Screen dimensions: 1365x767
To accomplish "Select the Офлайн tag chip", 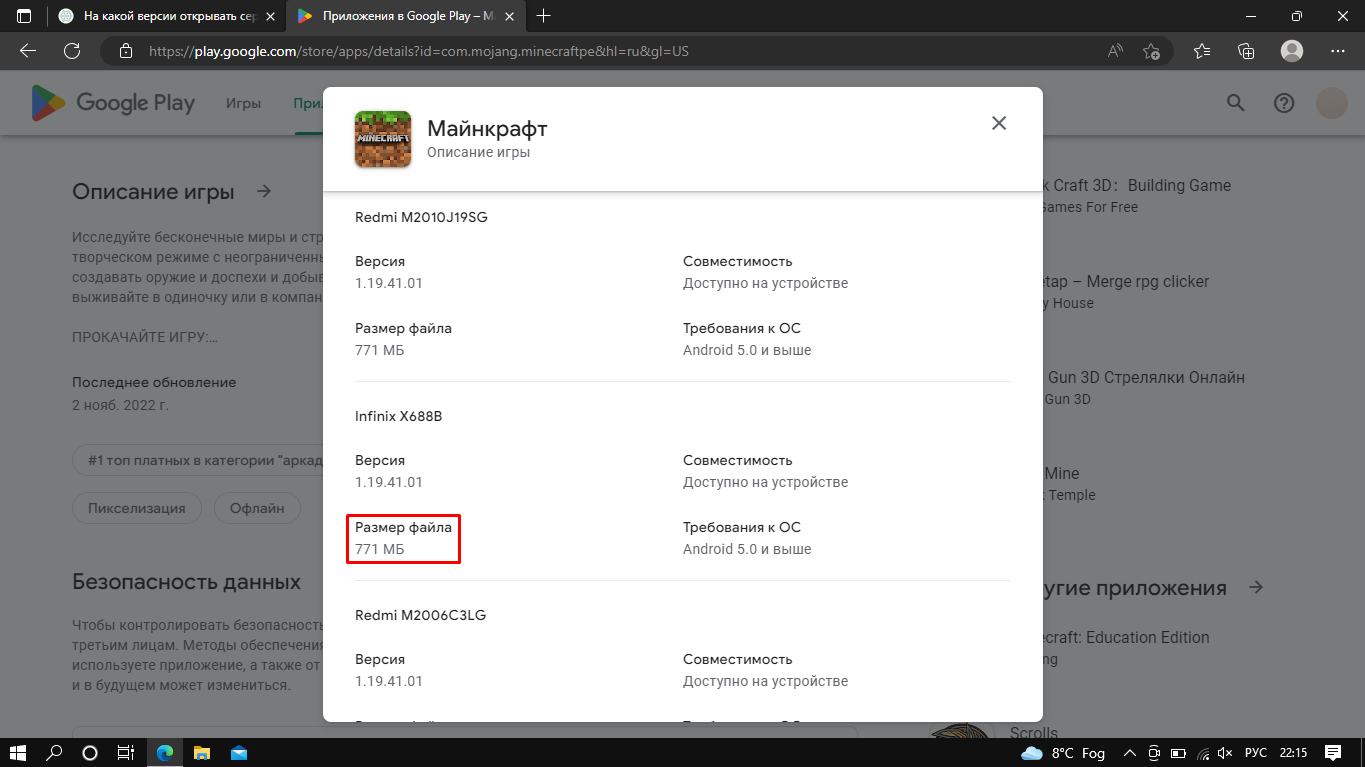I will pos(258,508).
